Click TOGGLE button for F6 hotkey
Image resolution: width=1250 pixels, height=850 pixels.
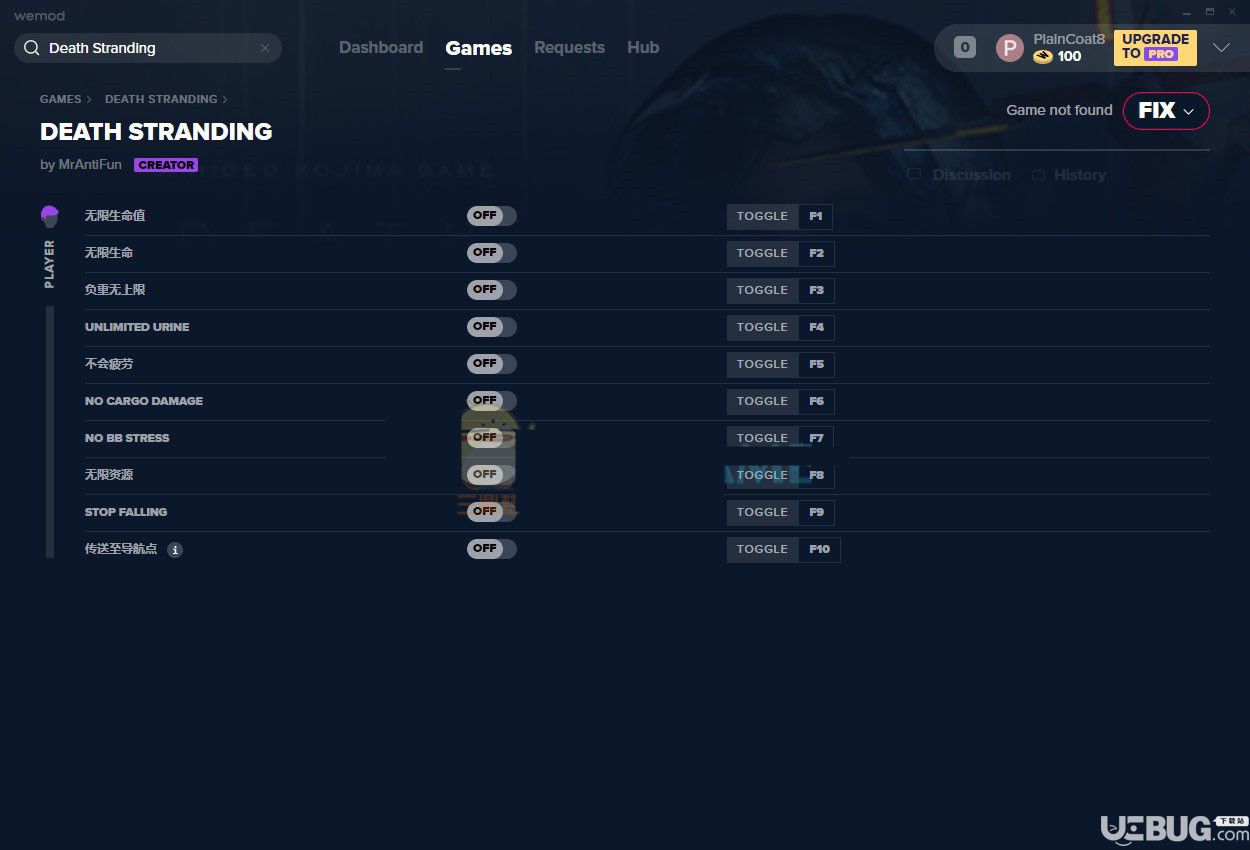pyautogui.click(x=762, y=401)
